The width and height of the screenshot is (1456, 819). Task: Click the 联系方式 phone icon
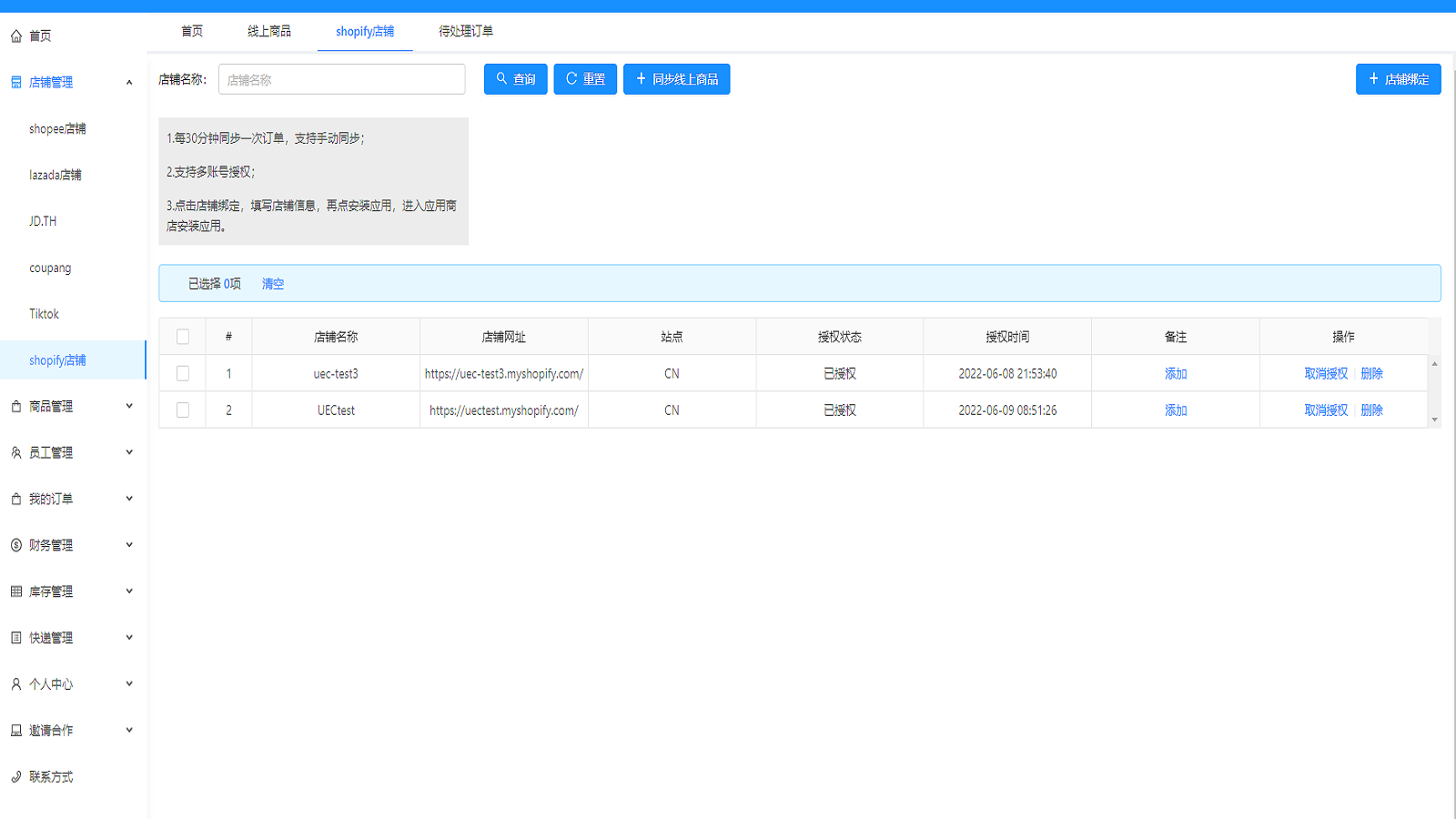[16, 777]
